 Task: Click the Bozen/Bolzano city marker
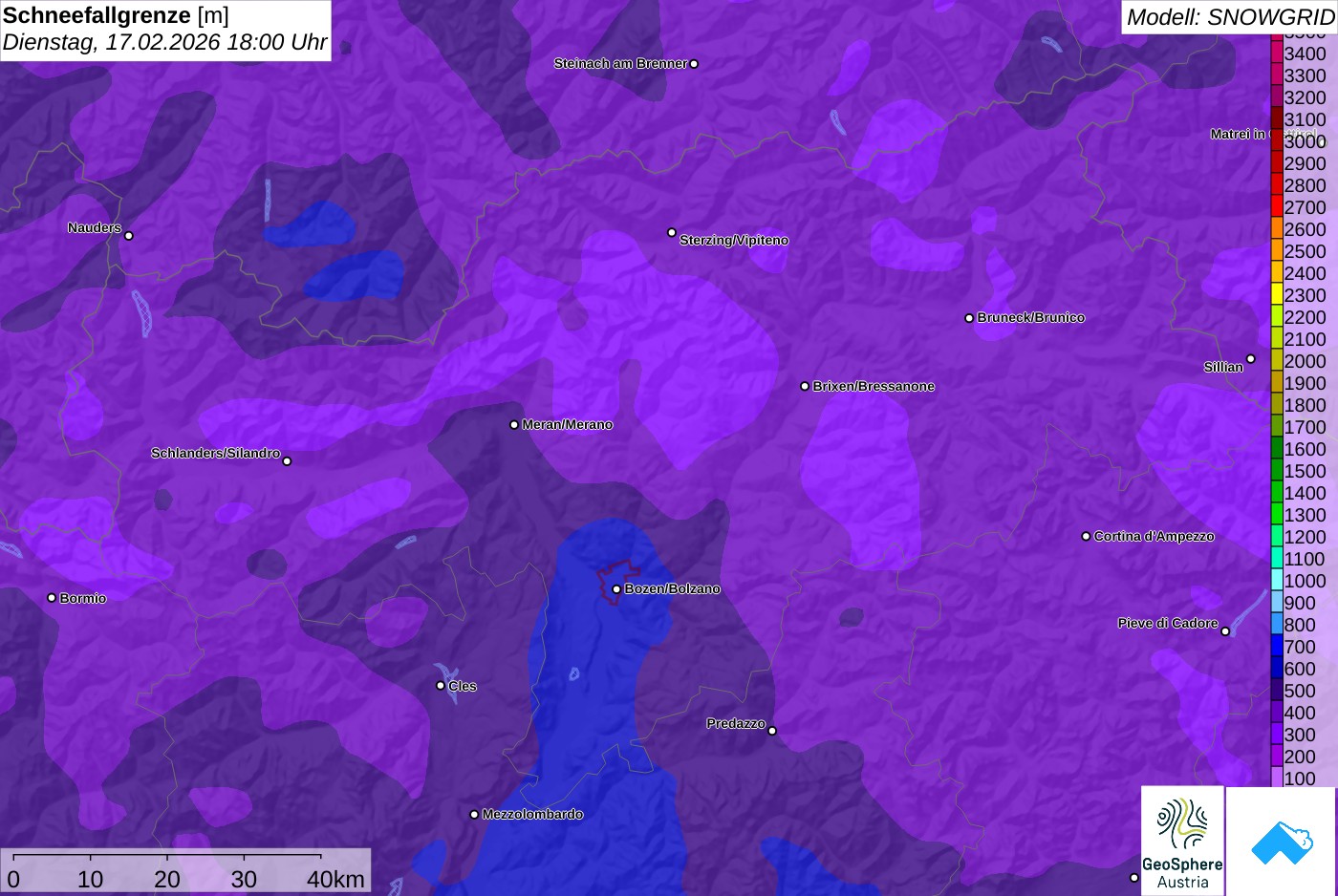(616, 589)
